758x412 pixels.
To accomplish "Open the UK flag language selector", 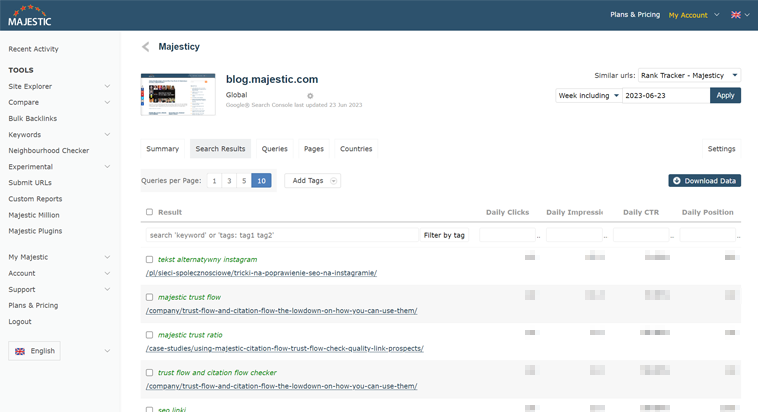I will pyautogui.click(x=739, y=15).
